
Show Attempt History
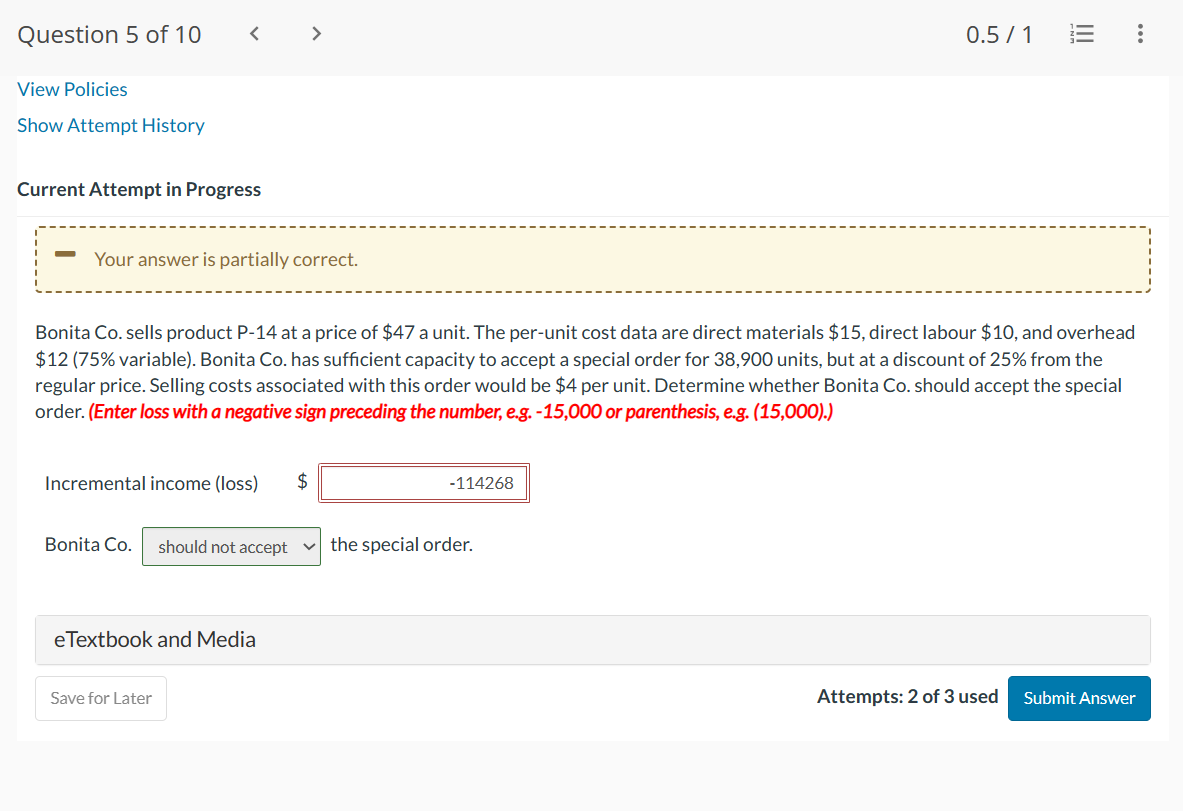coord(110,125)
